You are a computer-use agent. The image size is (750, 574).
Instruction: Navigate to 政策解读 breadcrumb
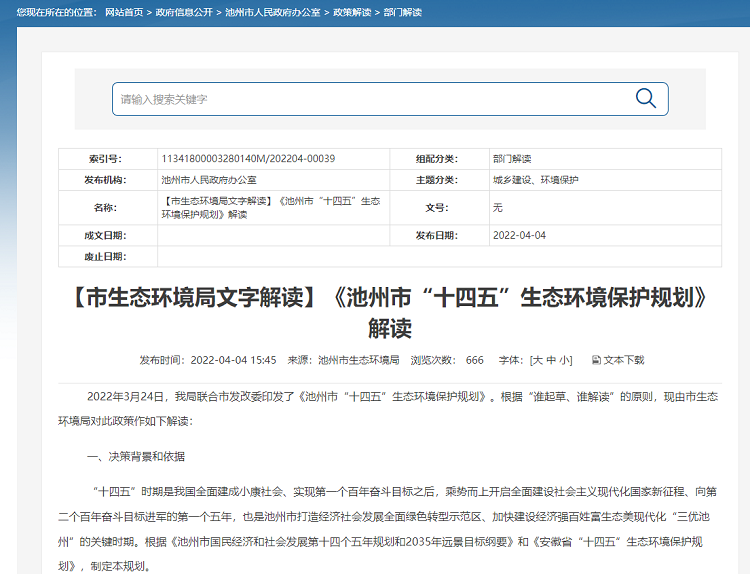tap(353, 12)
